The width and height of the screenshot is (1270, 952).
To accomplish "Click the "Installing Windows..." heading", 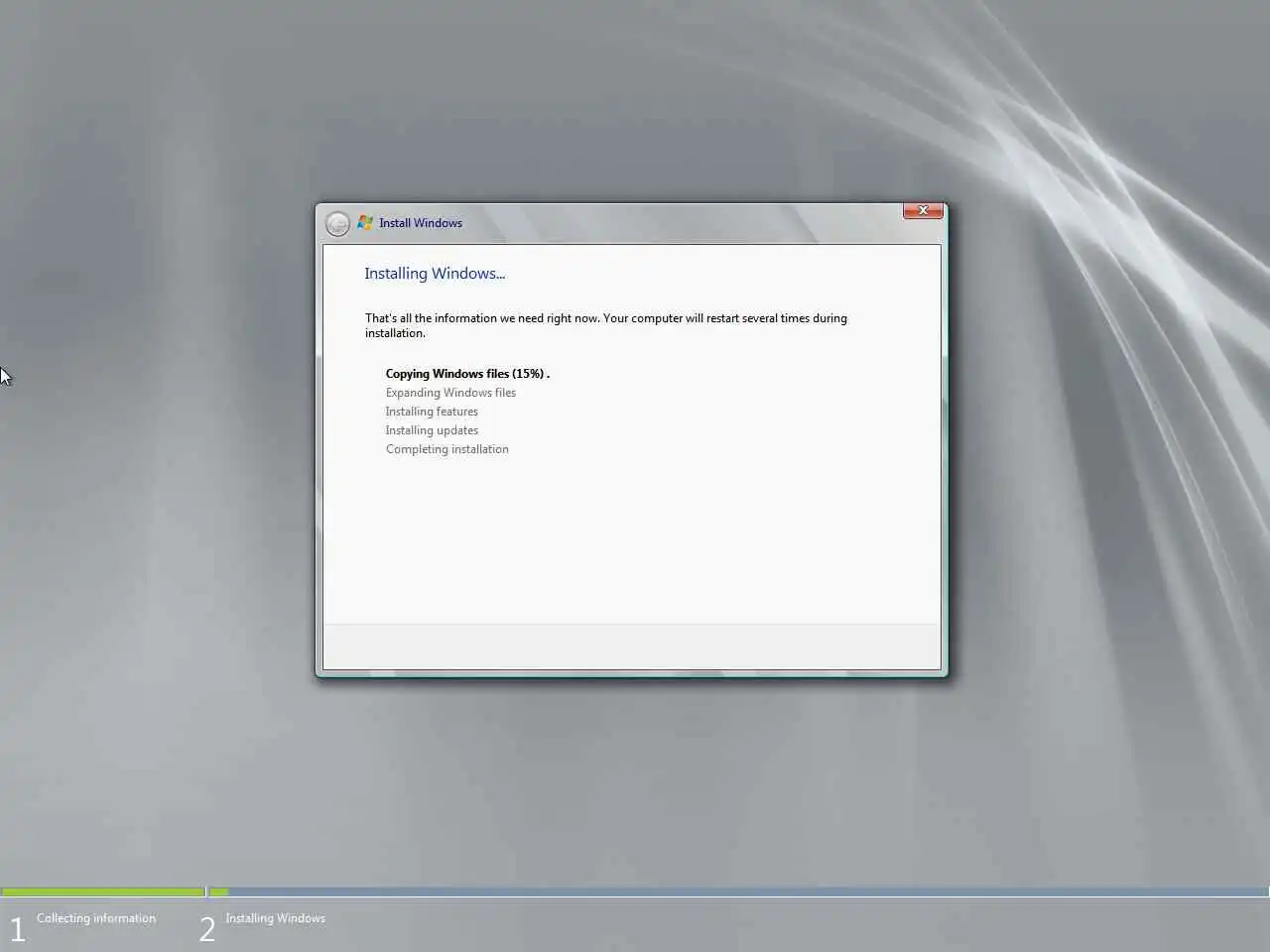I will (x=435, y=274).
